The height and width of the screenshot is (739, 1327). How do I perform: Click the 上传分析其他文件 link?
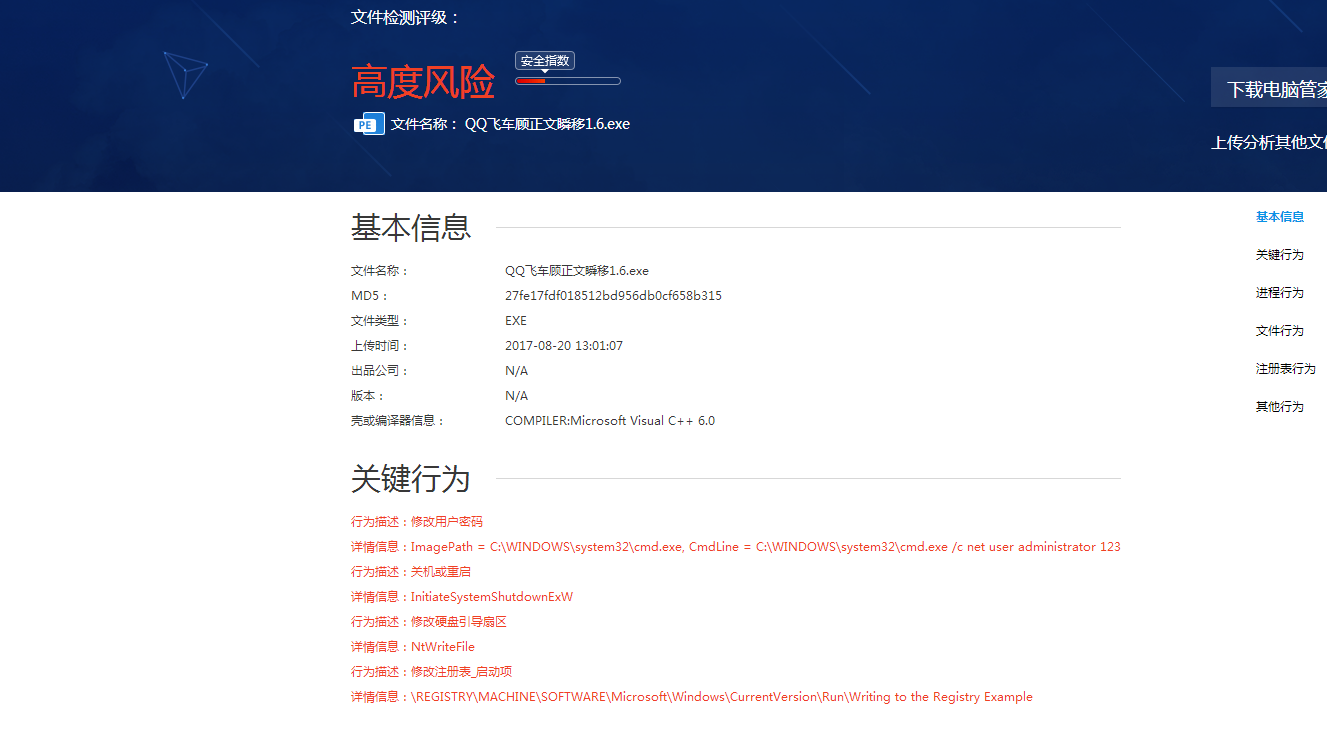[x=1269, y=142]
